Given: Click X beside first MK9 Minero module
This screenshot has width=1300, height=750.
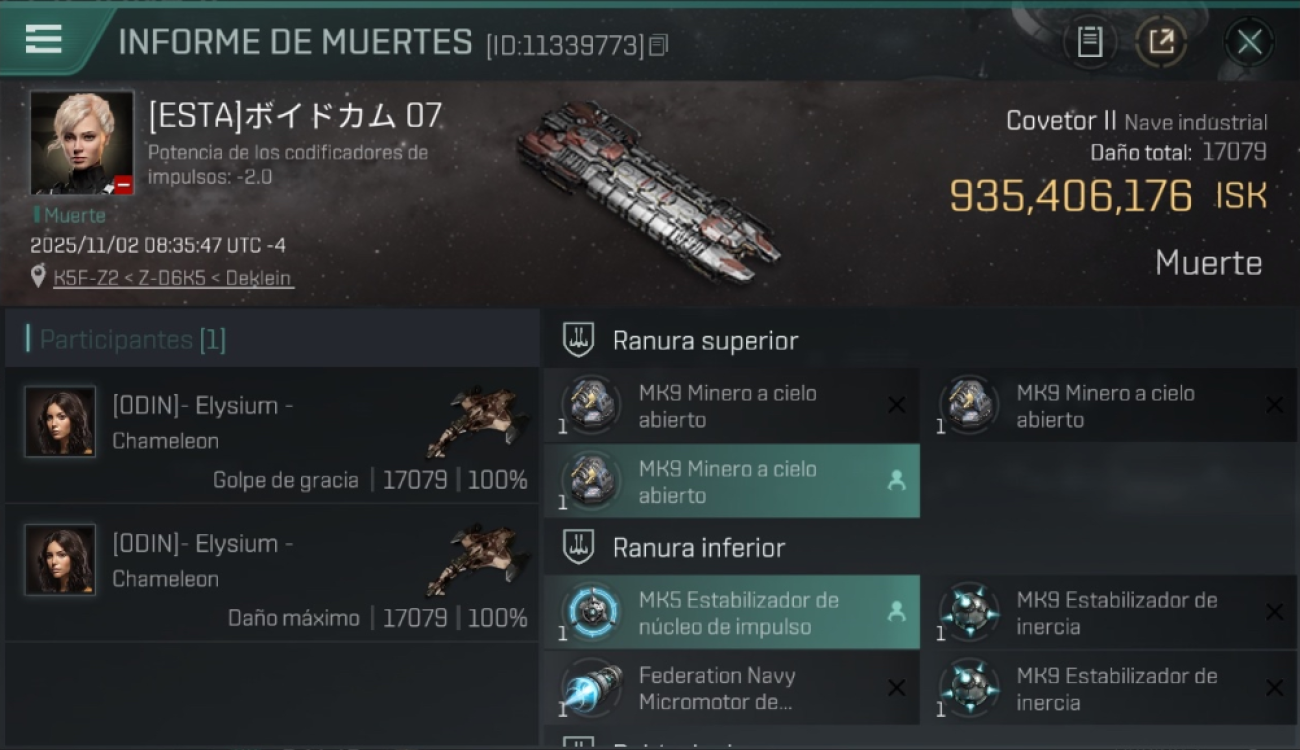Looking at the screenshot, I should click(896, 405).
